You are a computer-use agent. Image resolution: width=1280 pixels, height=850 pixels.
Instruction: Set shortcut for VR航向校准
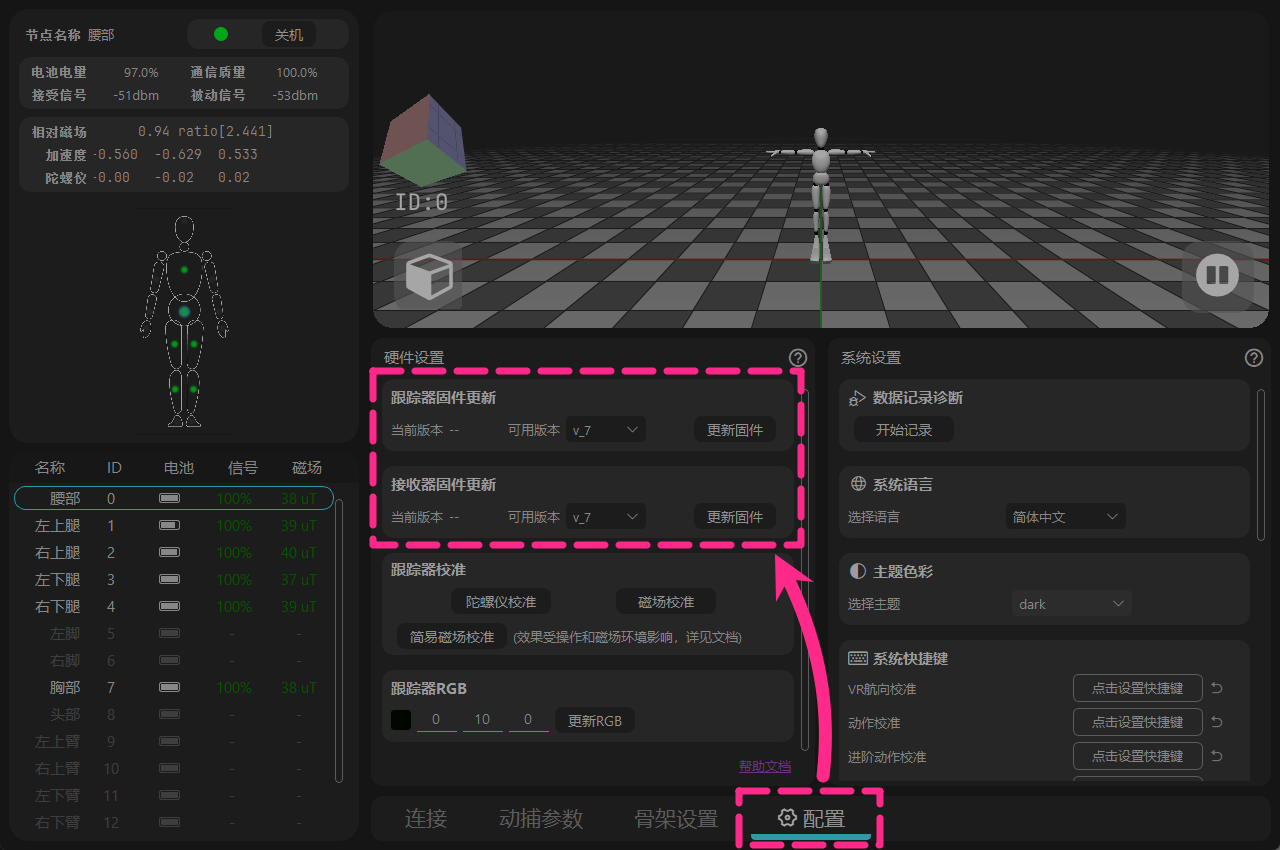tap(1138, 688)
